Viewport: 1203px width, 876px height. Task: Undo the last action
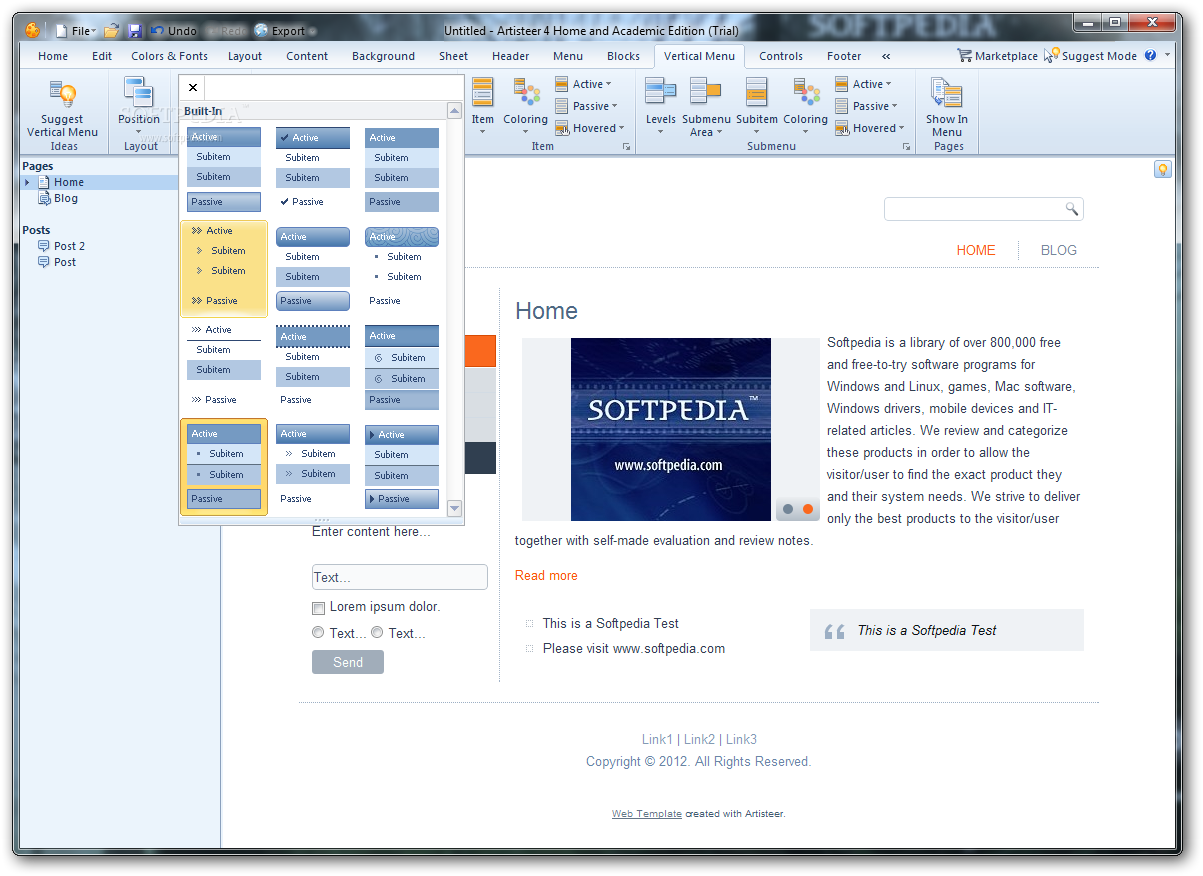pos(172,31)
